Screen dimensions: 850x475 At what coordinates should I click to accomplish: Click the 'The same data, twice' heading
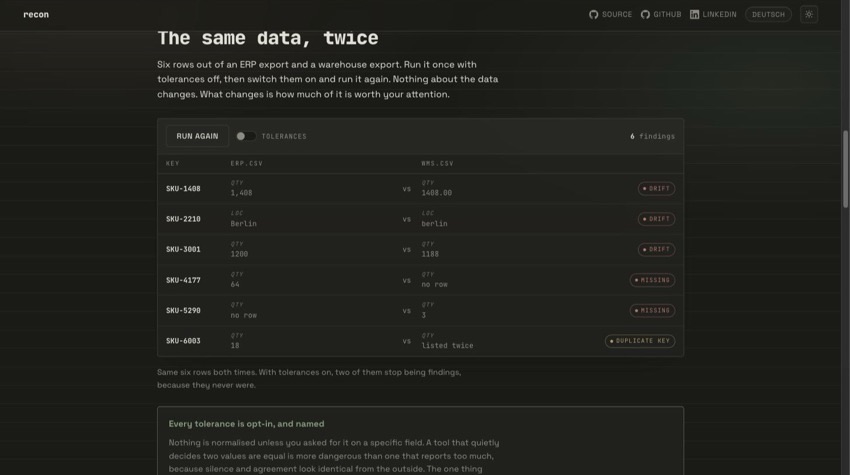(268, 38)
